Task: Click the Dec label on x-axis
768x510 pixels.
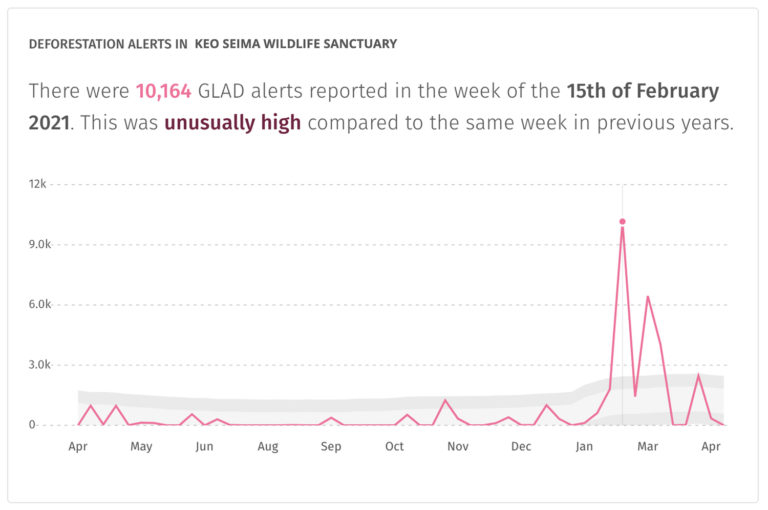Action: click(x=521, y=447)
